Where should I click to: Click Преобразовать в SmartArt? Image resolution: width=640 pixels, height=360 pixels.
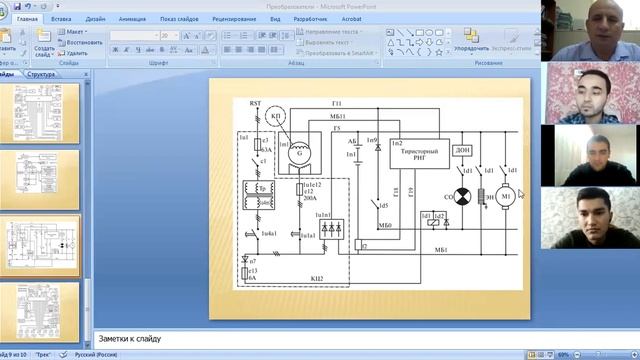(x=337, y=53)
